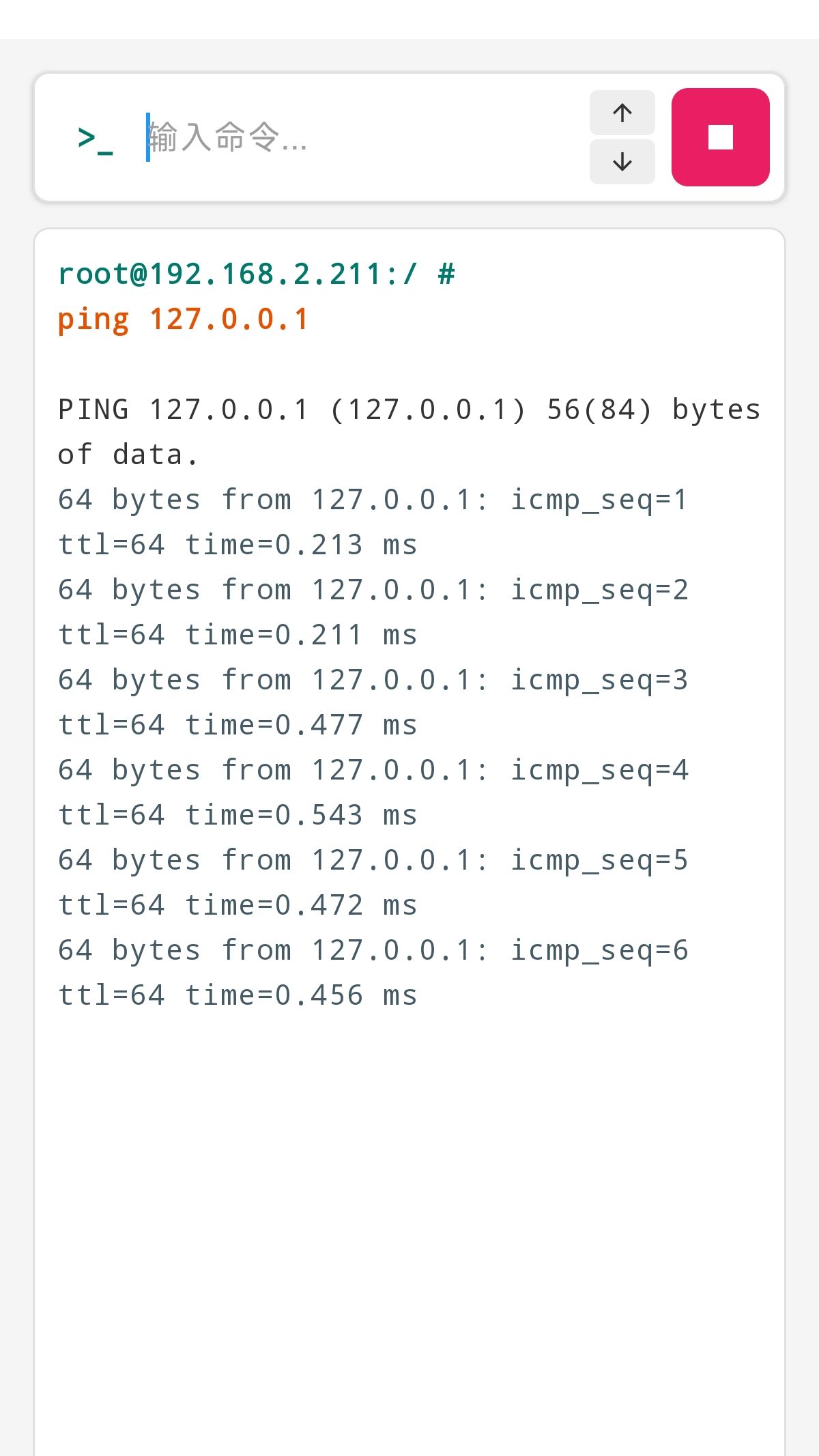The width and height of the screenshot is (819, 1456).
Task: Click the terminal prompt icon
Action: (95, 139)
